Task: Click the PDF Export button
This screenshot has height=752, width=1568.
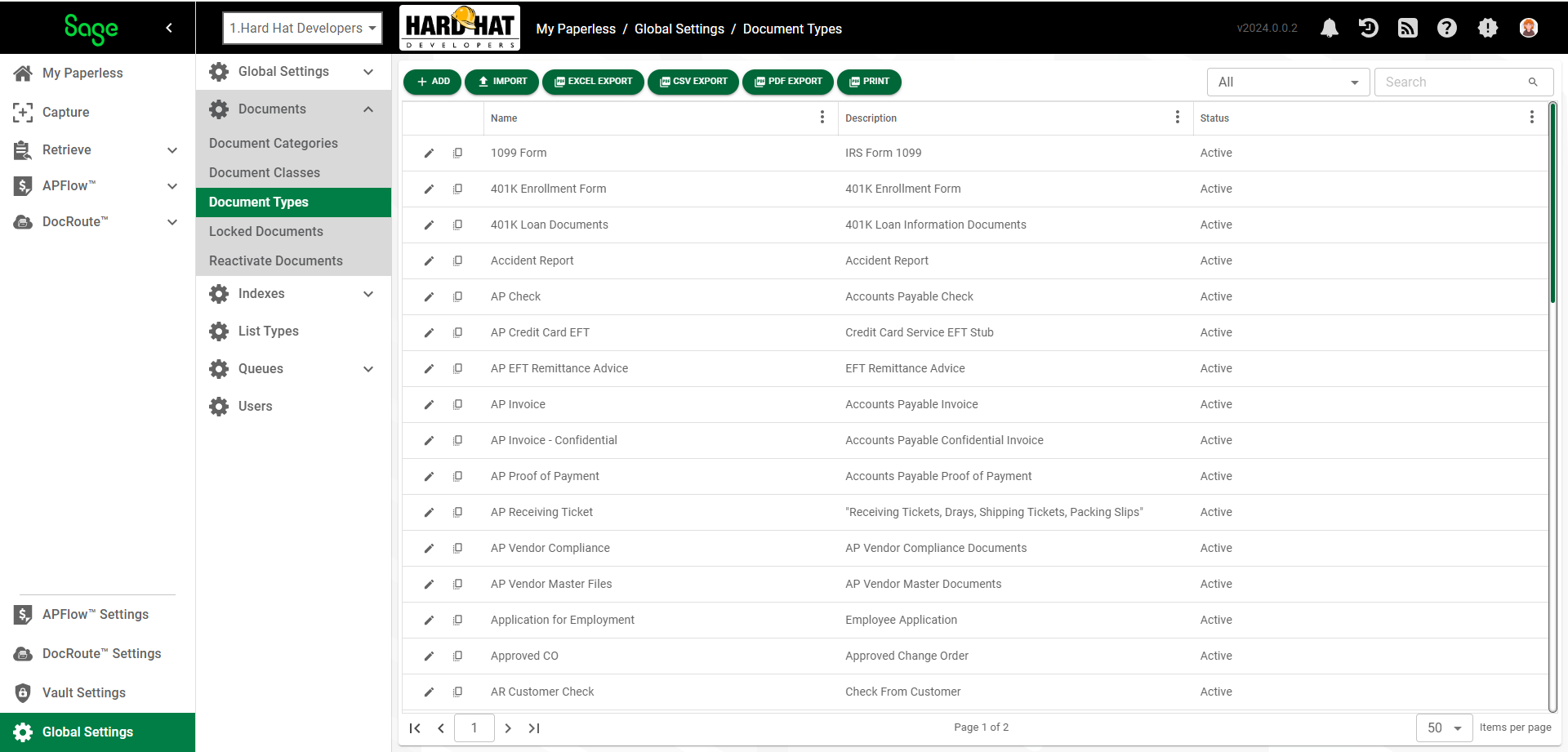Action: click(x=788, y=82)
